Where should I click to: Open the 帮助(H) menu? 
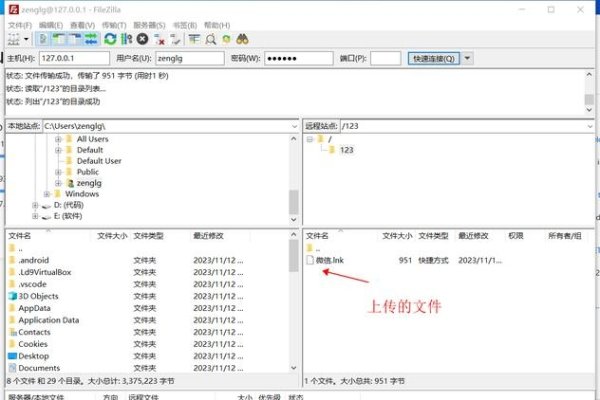[217, 25]
